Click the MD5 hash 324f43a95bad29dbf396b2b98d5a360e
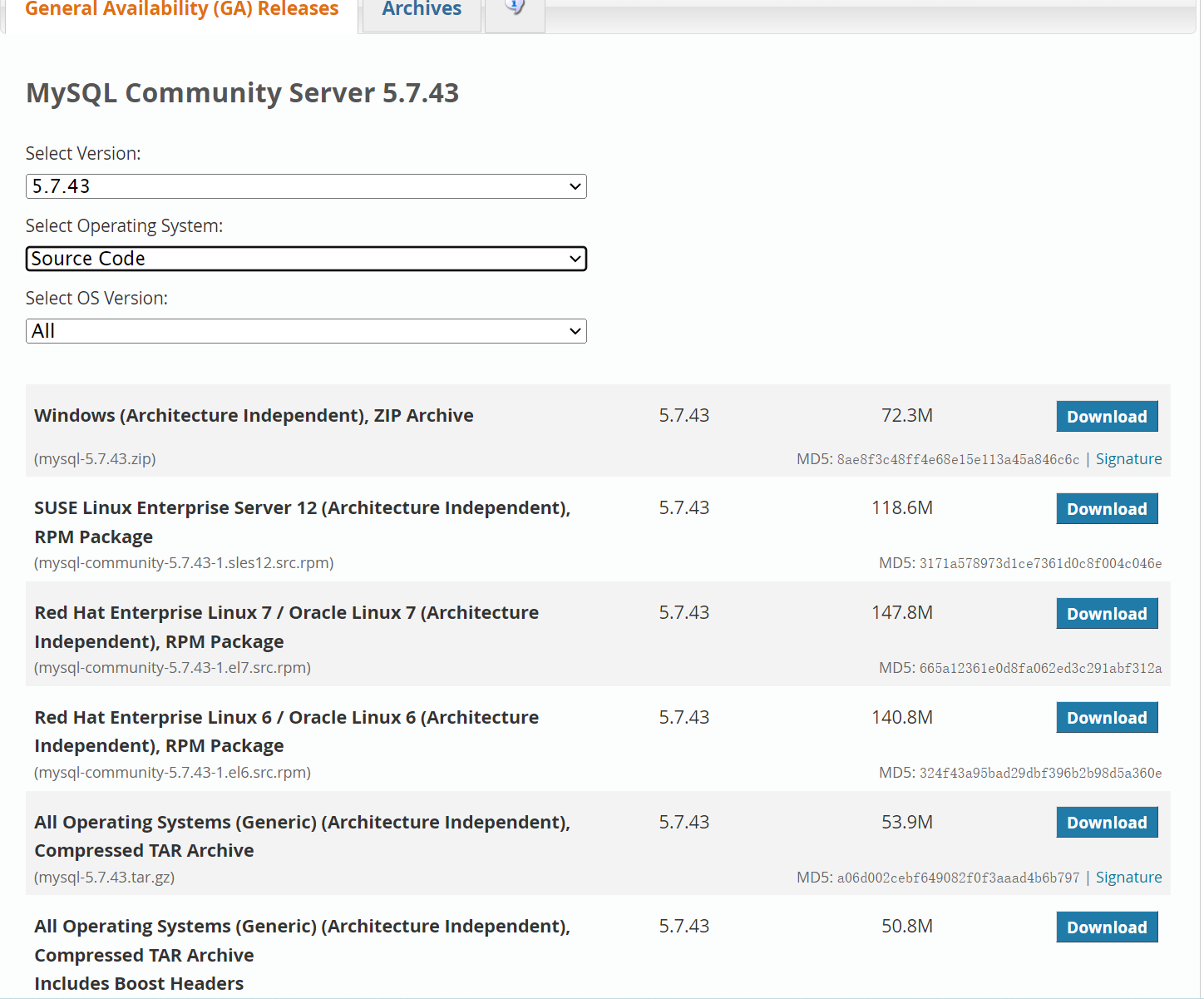 pyautogui.click(x=1040, y=774)
